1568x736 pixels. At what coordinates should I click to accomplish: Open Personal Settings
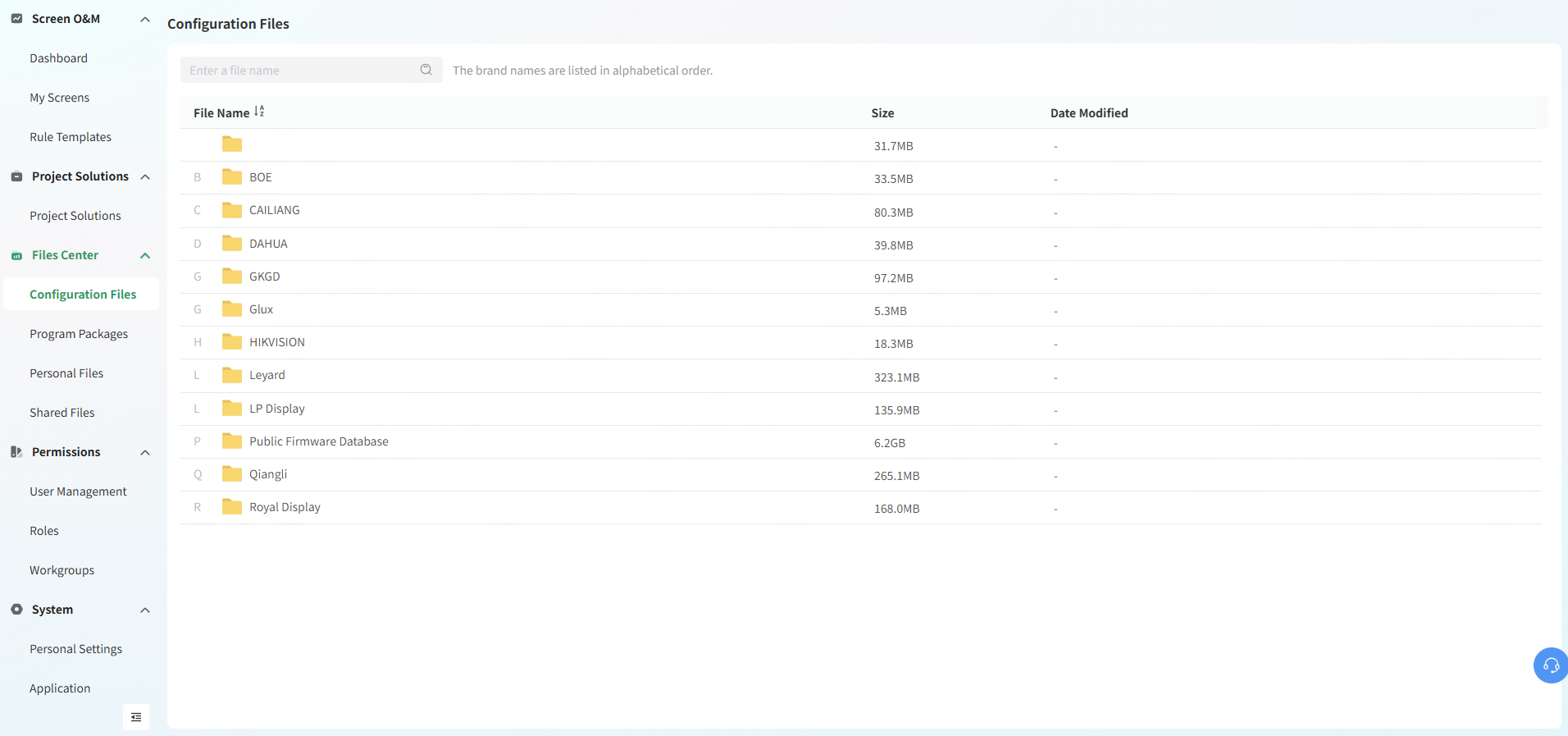point(76,649)
